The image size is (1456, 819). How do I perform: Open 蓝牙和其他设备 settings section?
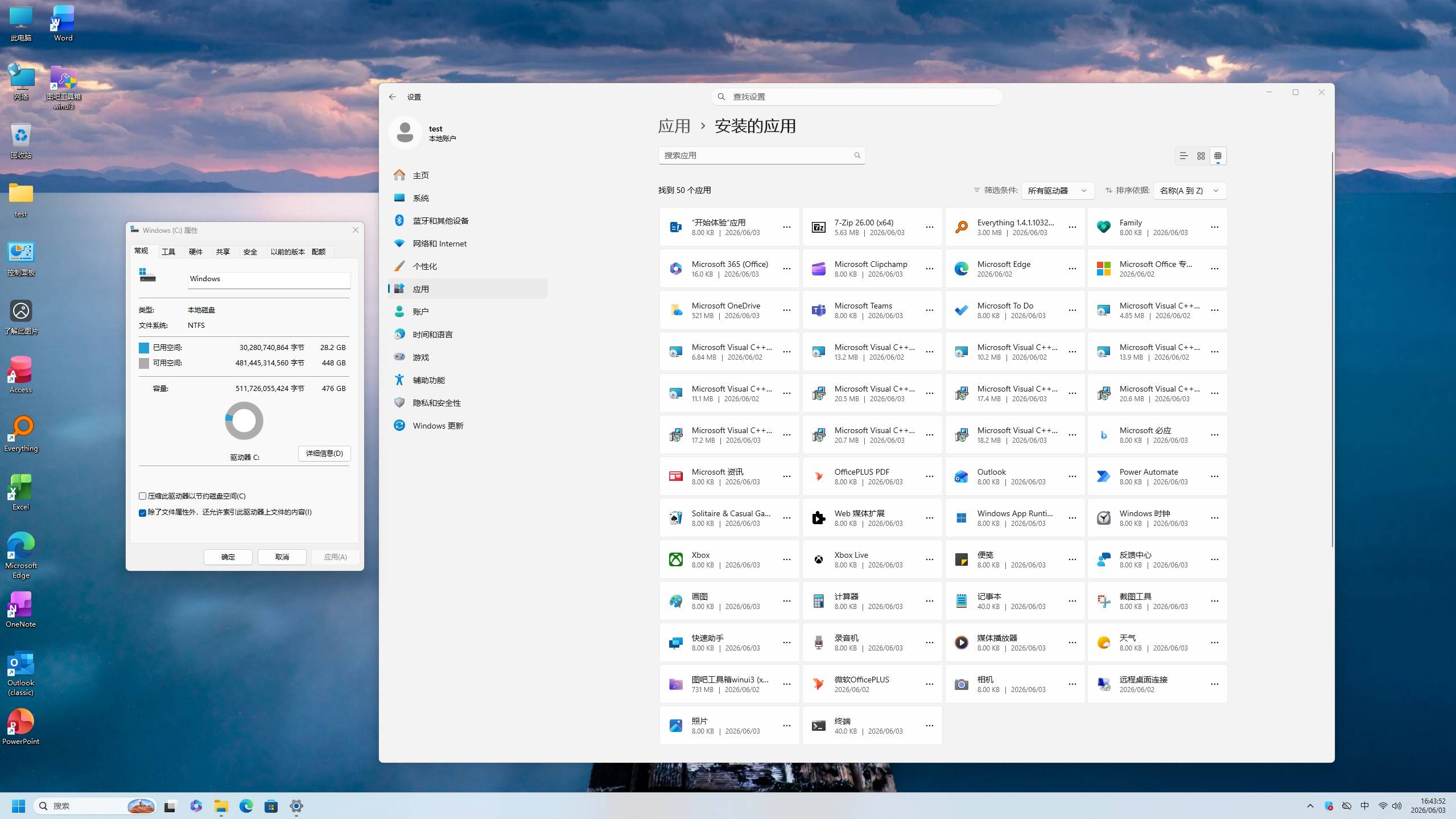[468, 221]
